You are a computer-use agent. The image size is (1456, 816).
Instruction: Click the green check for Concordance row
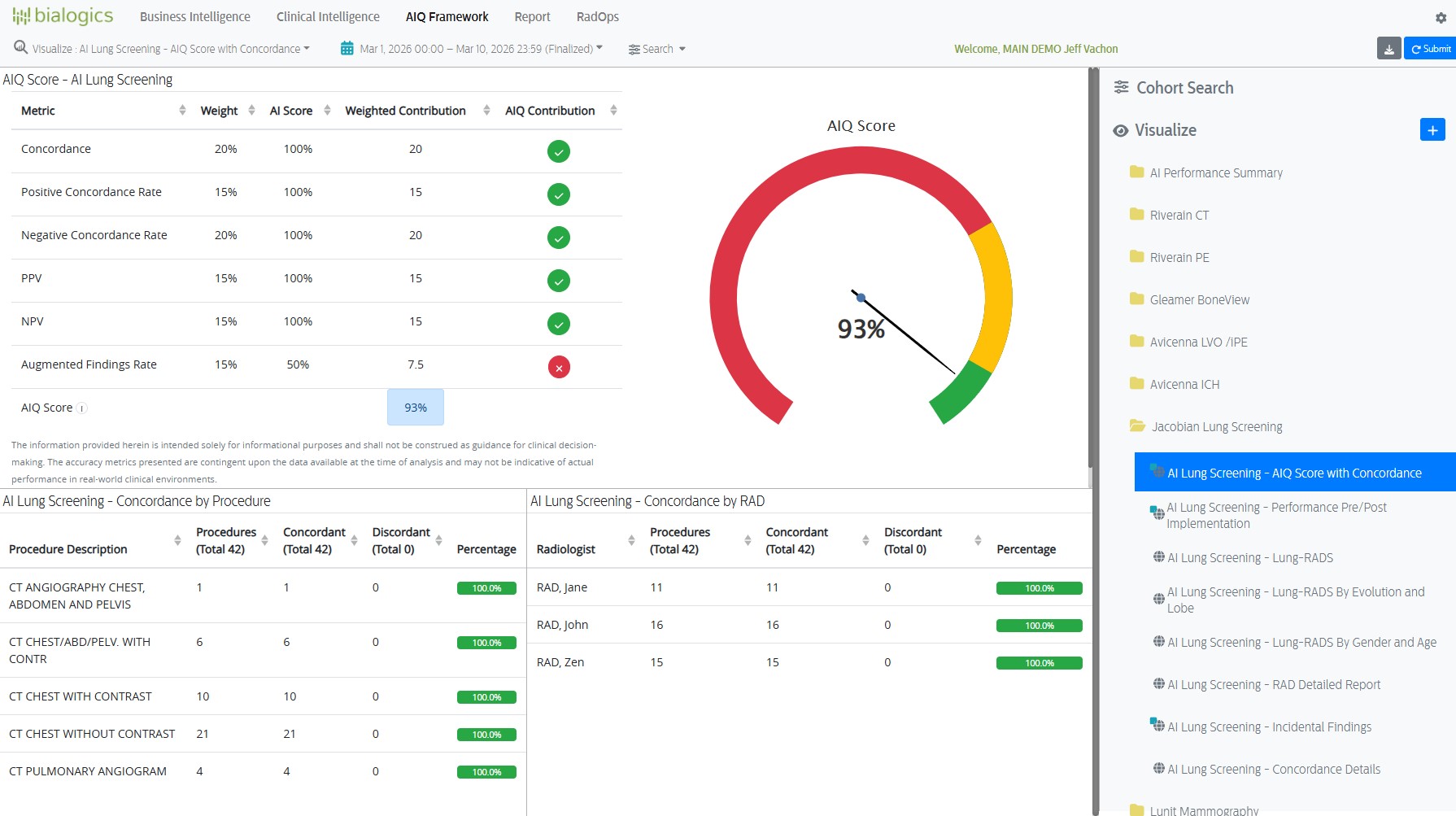pyautogui.click(x=559, y=151)
